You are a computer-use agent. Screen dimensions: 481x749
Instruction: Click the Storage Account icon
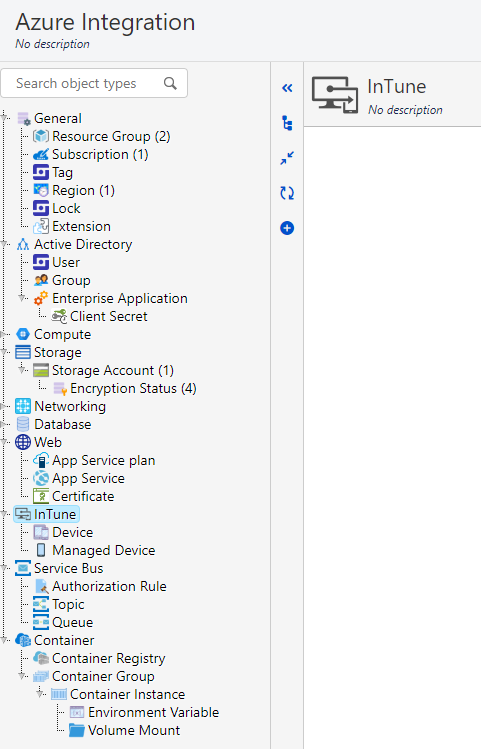tap(41, 370)
